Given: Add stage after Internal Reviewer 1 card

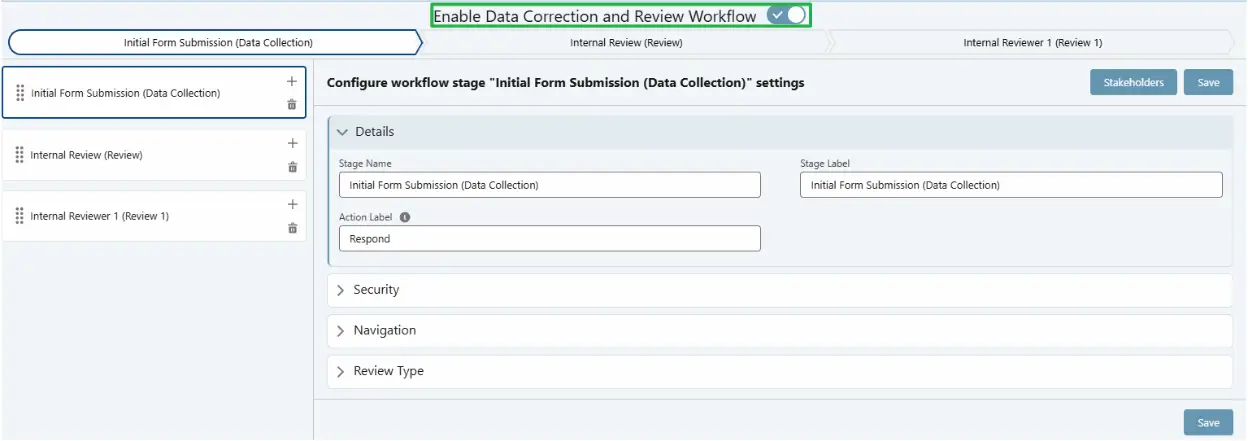Looking at the screenshot, I should 292,204.
